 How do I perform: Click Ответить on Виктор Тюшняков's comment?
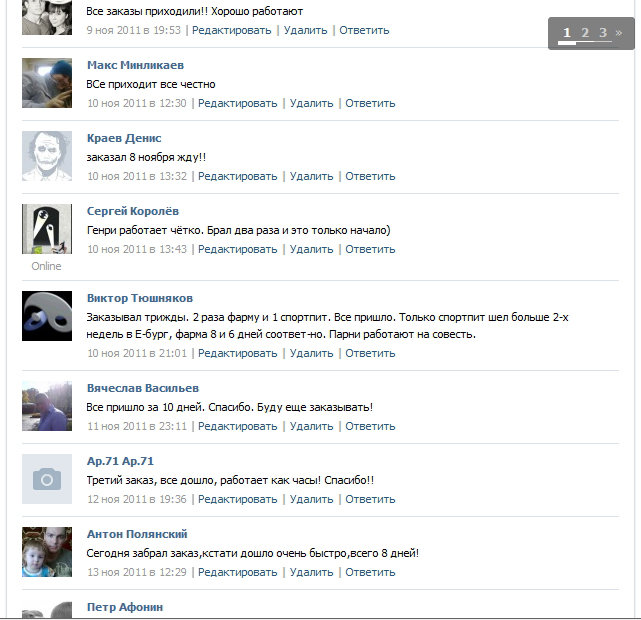[x=370, y=353]
